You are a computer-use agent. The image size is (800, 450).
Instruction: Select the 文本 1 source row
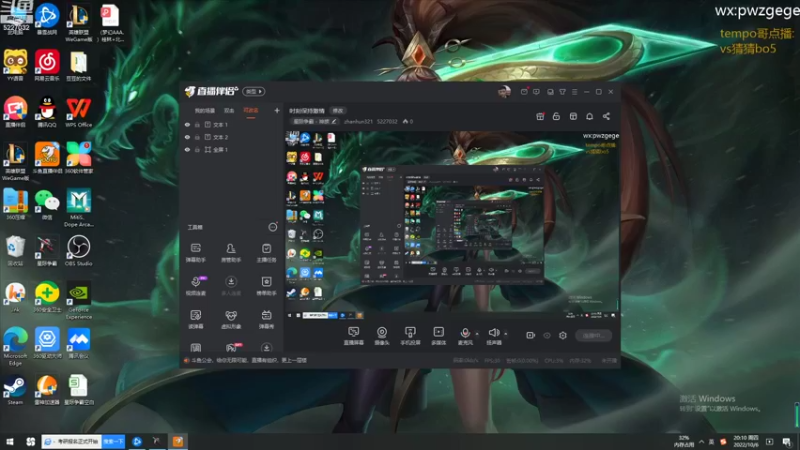(231, 124)
